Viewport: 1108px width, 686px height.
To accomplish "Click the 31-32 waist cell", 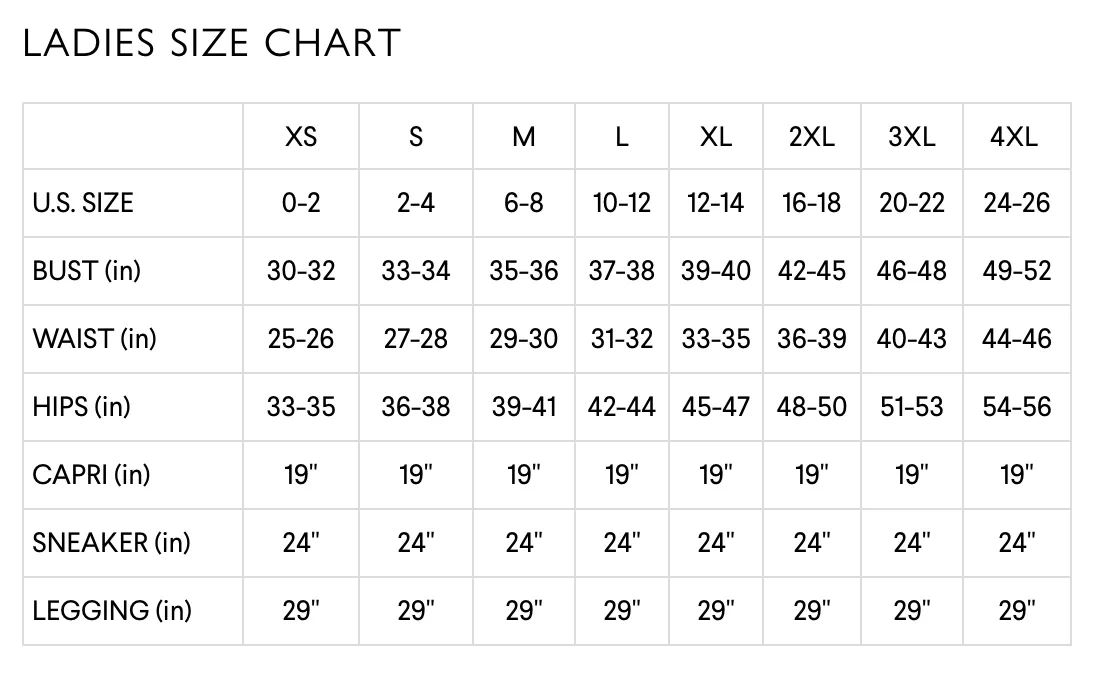I will tap(622, 338).
